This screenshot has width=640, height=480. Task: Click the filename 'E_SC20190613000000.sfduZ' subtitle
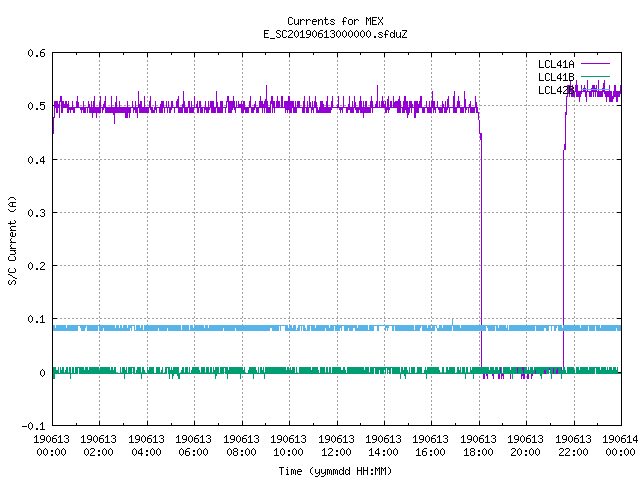pyautogui.click(x=335, y=34)
